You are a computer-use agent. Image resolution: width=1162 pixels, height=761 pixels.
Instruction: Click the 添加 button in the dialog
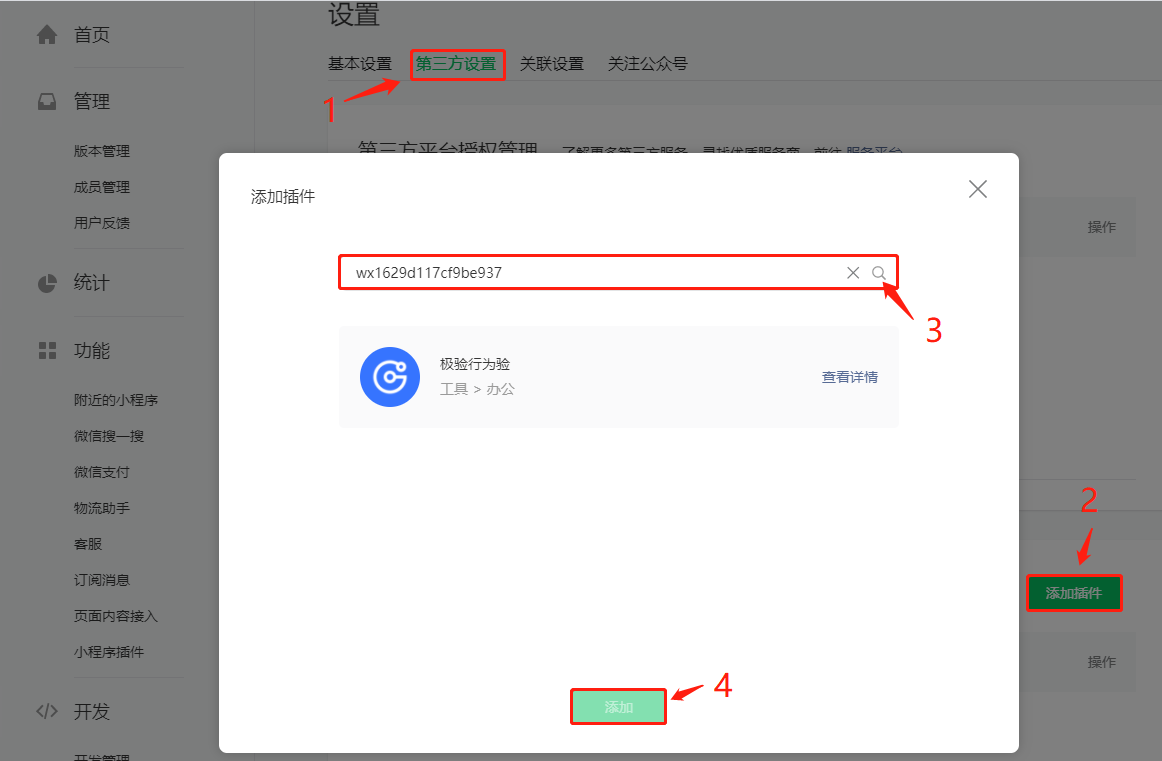(618, 706)
